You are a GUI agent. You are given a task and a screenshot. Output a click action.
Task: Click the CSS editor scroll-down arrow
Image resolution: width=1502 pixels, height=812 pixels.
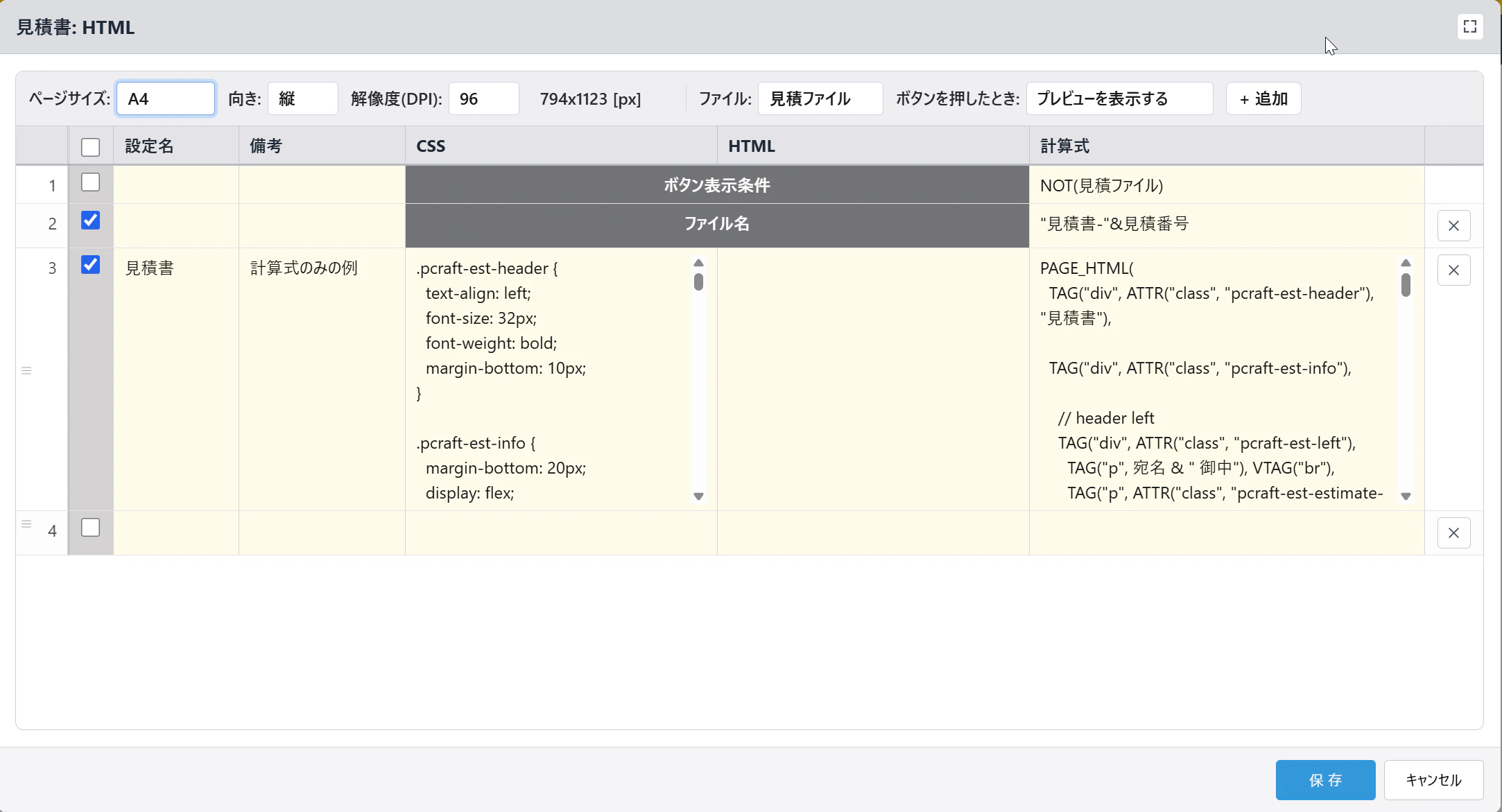[x=698, y=496]
